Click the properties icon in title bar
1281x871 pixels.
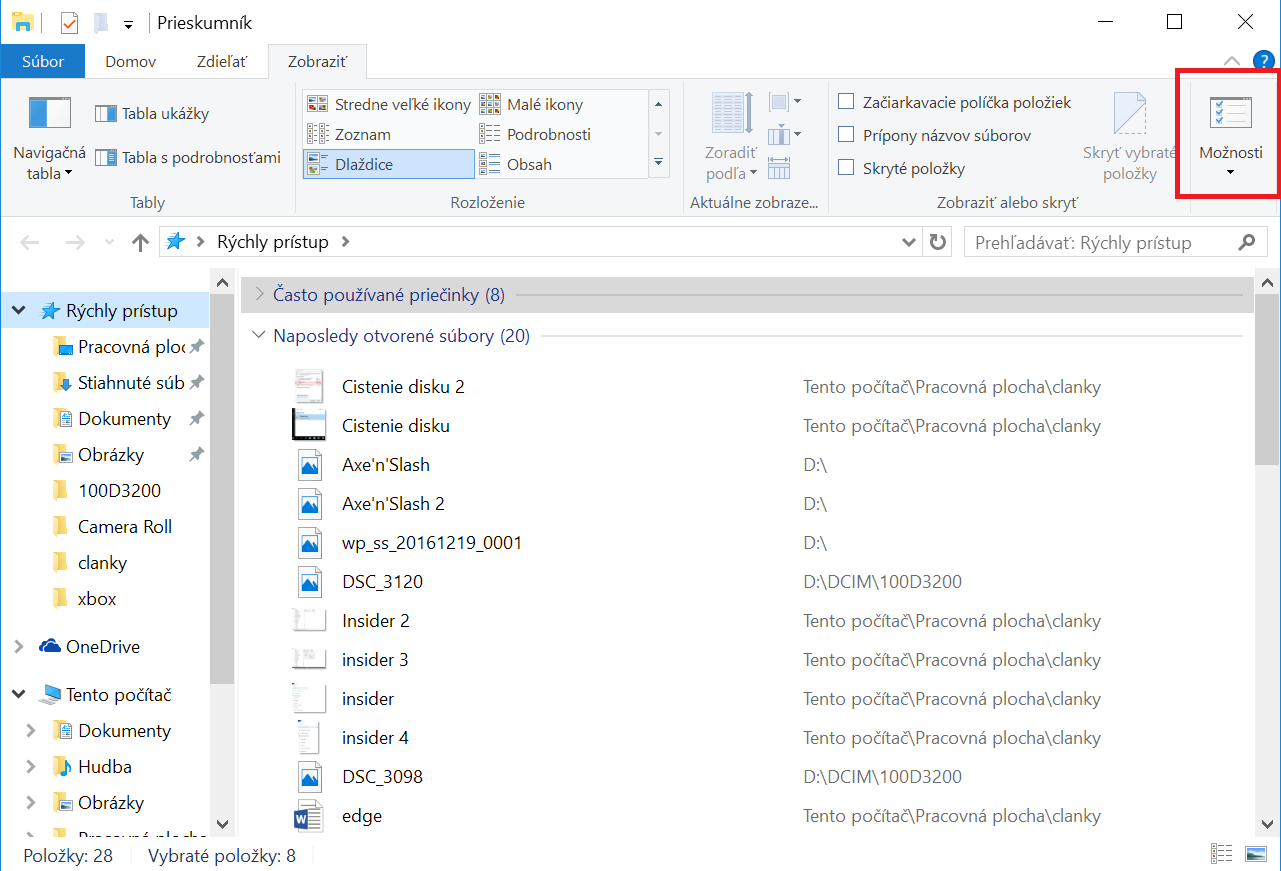point(69,22)
